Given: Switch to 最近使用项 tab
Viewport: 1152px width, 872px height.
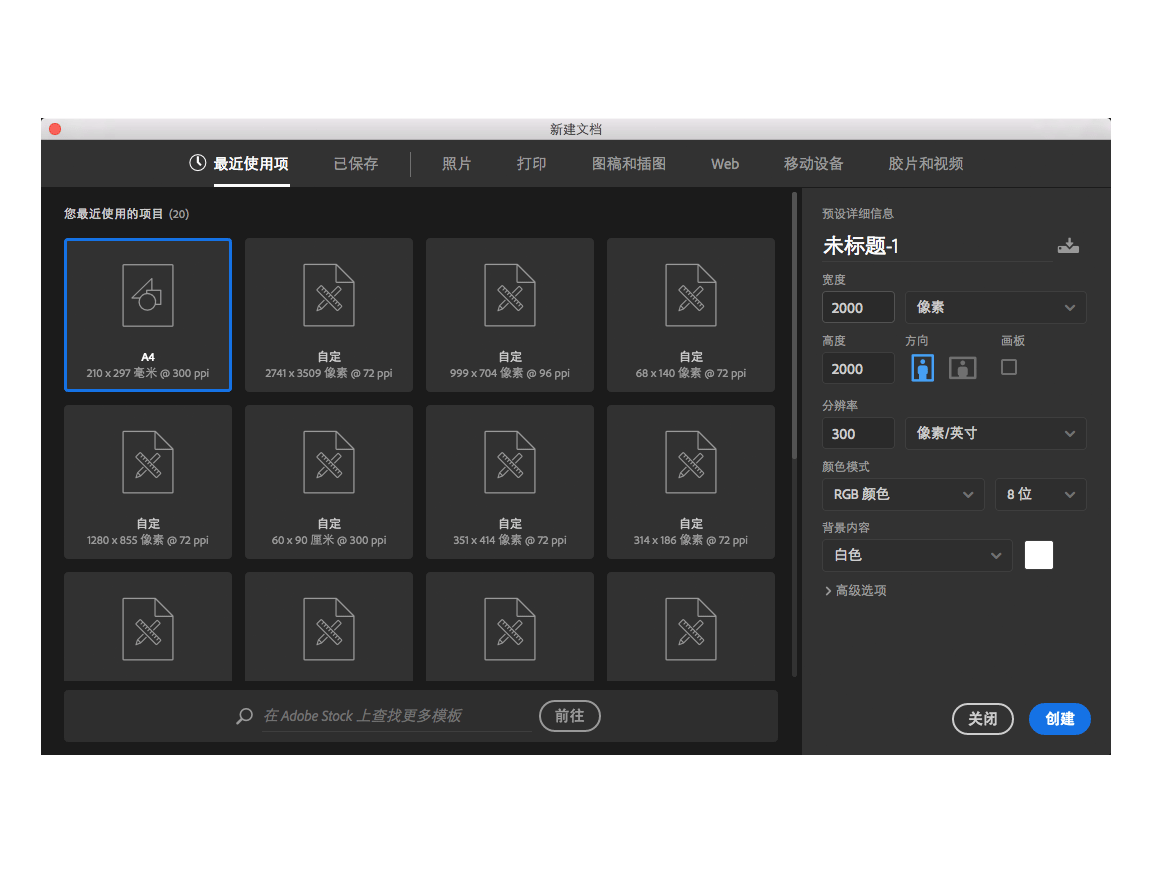Looking at the screenshot, I should click(x=239, y=164).
